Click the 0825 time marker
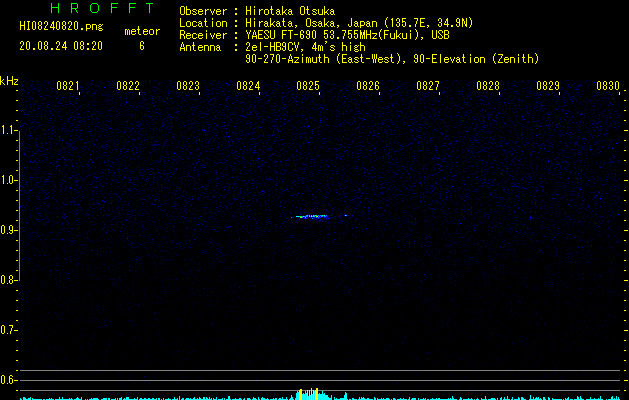629x400 pixels. point(307,86)
